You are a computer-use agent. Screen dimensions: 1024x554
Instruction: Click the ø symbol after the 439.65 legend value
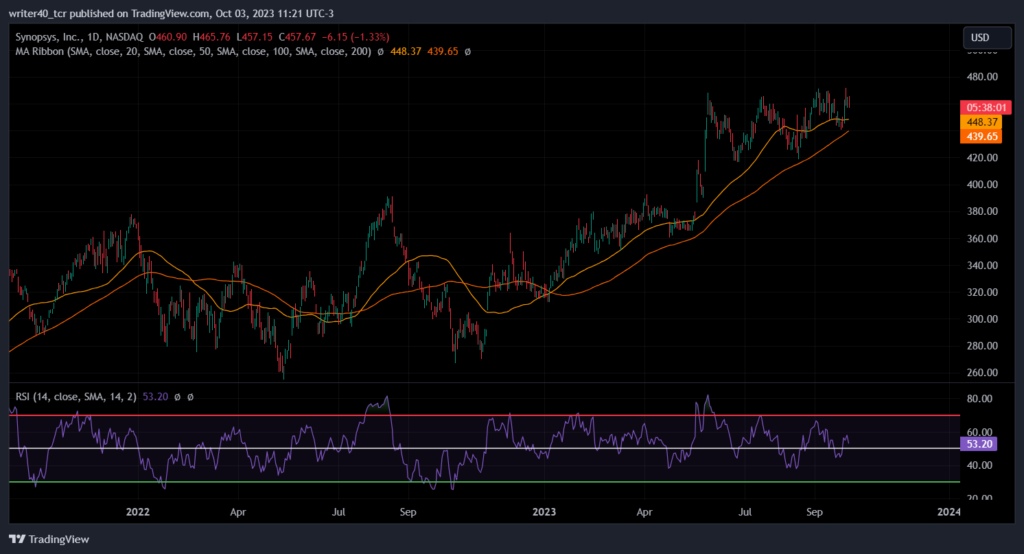tap(468, 52)
